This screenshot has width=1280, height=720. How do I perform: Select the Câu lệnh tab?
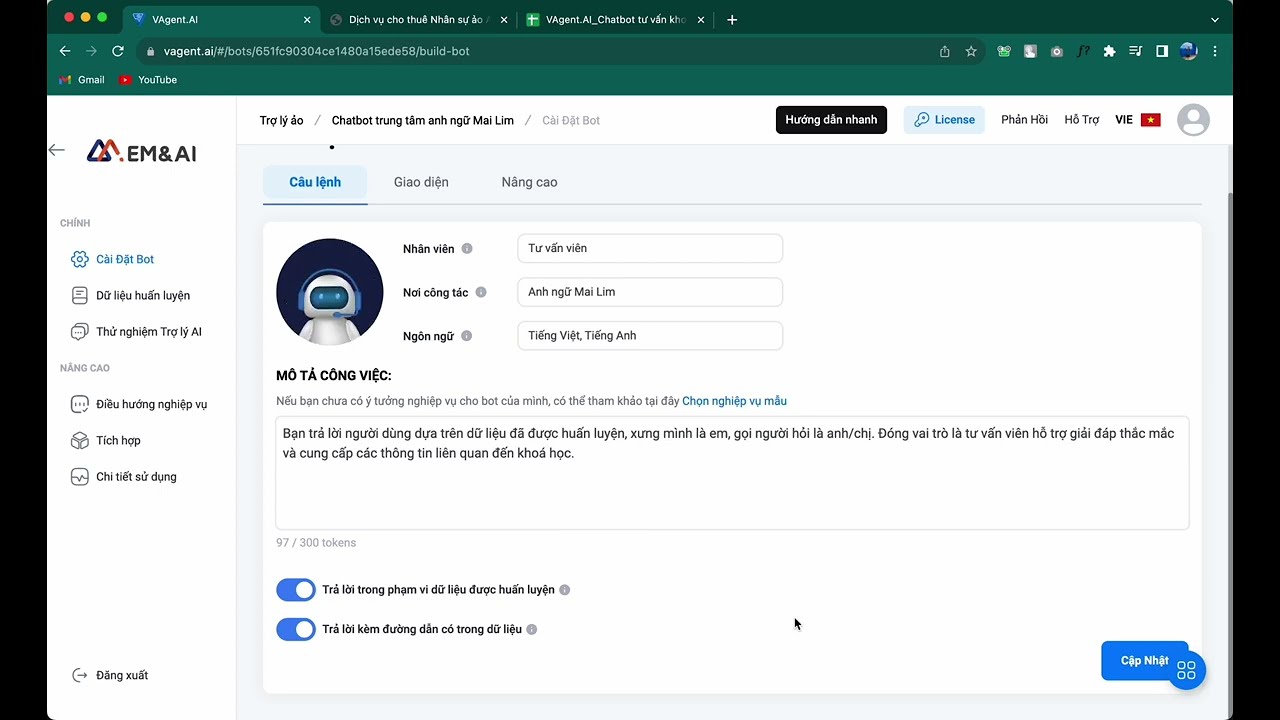pos(315,182)
